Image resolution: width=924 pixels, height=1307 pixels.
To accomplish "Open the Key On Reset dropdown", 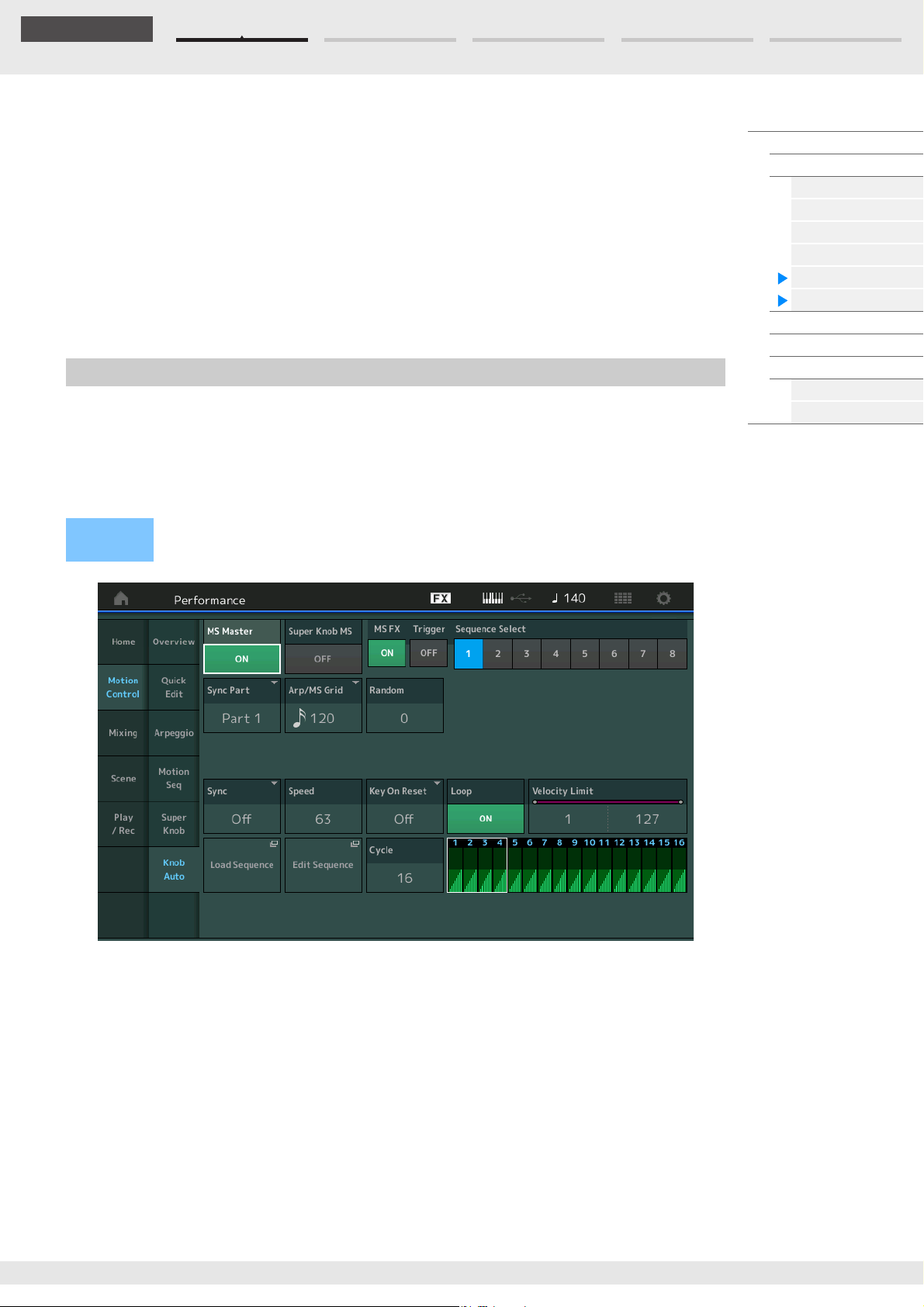I will click(405, 807).
